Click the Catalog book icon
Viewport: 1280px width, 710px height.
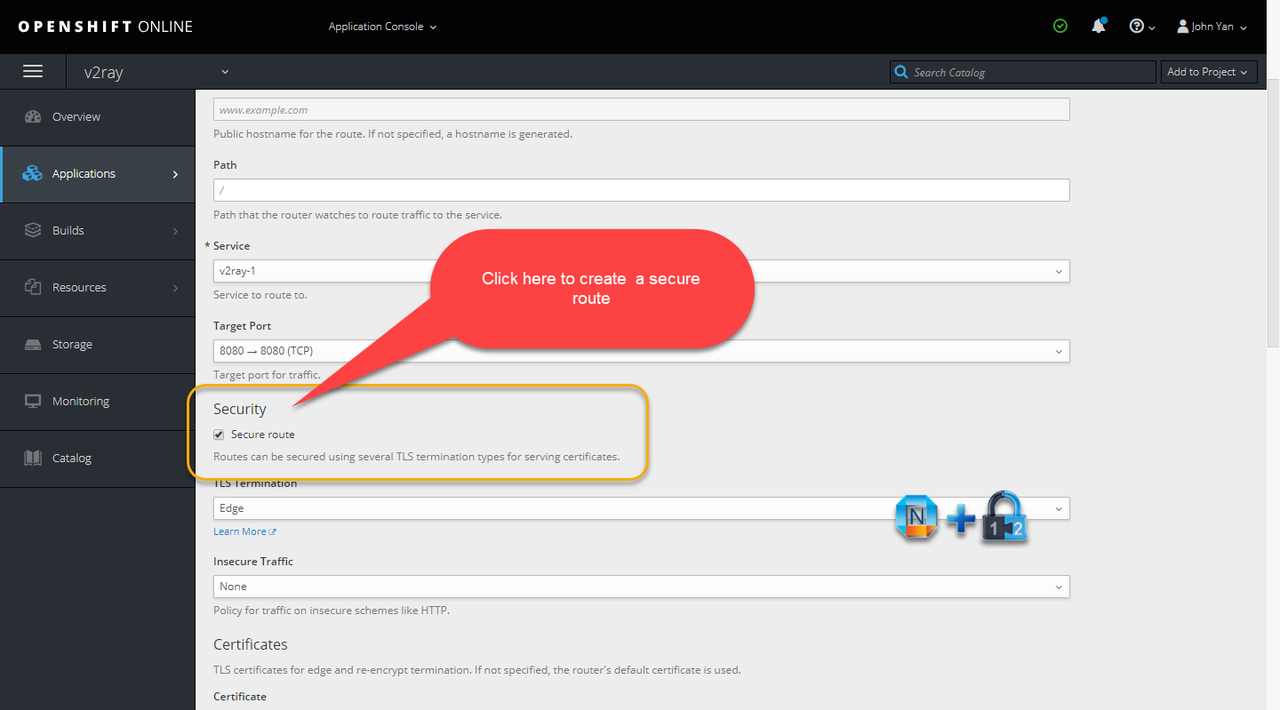[x=32, y=459]
